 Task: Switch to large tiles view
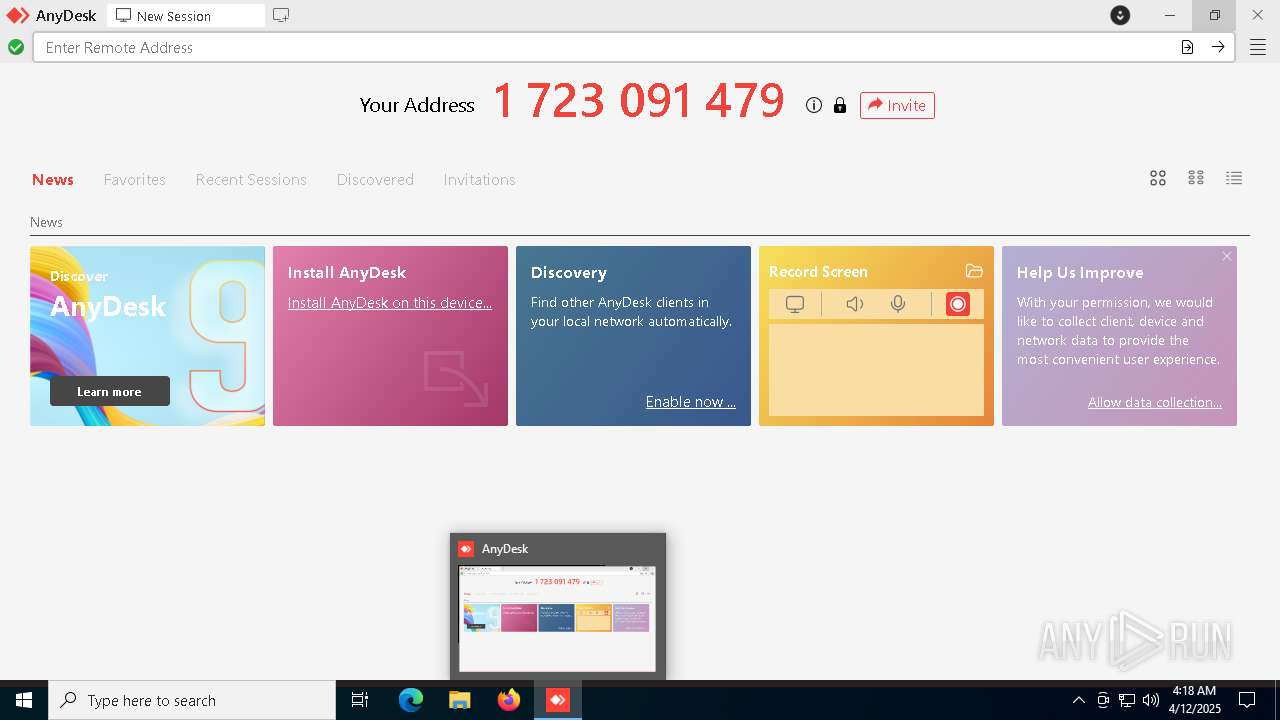(x=1158, y=178)
